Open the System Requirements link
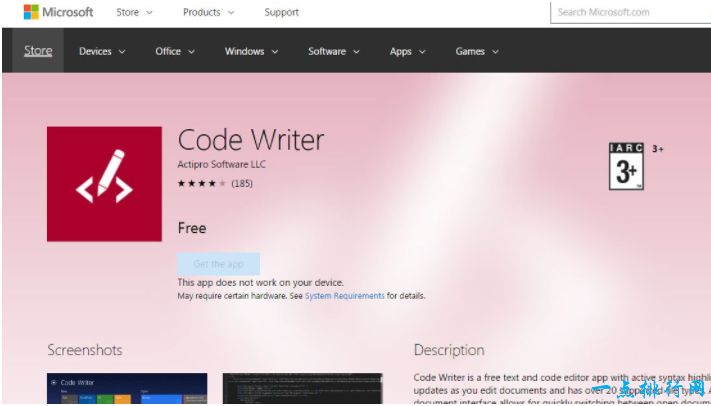The height and width of the screenshot is (406, 711). pos(345,296)
